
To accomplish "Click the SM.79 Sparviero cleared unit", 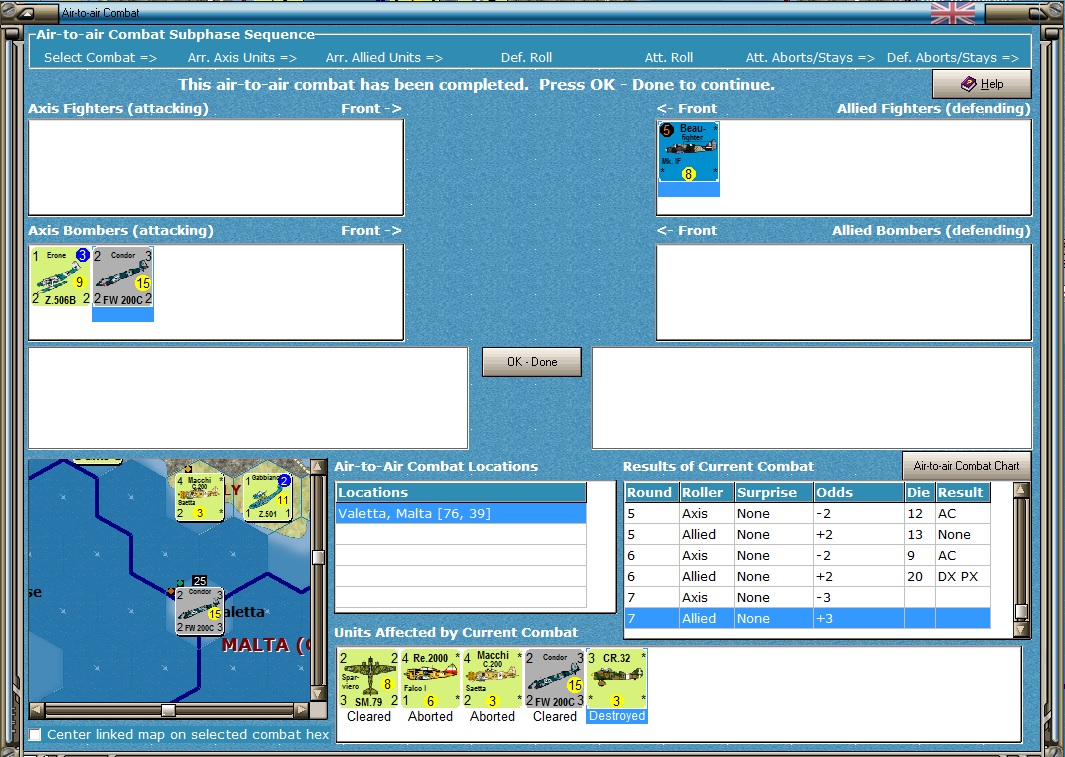I will click(369, 679).
